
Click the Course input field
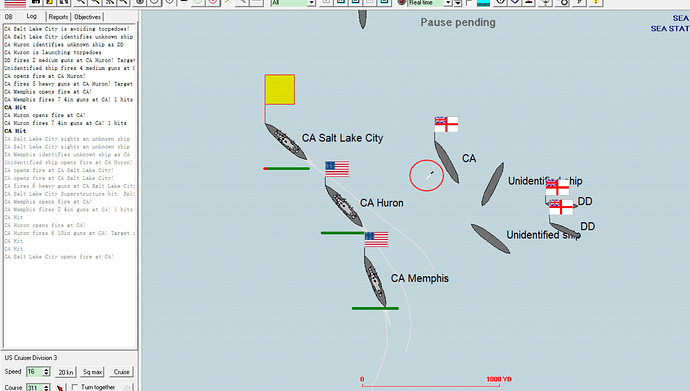(34, 387)
